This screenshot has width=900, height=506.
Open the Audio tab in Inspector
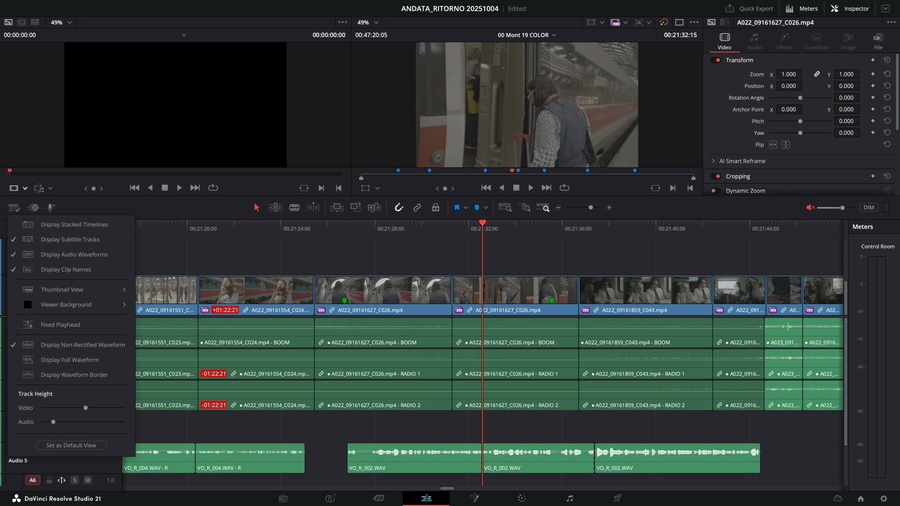[x=754, y=41]
